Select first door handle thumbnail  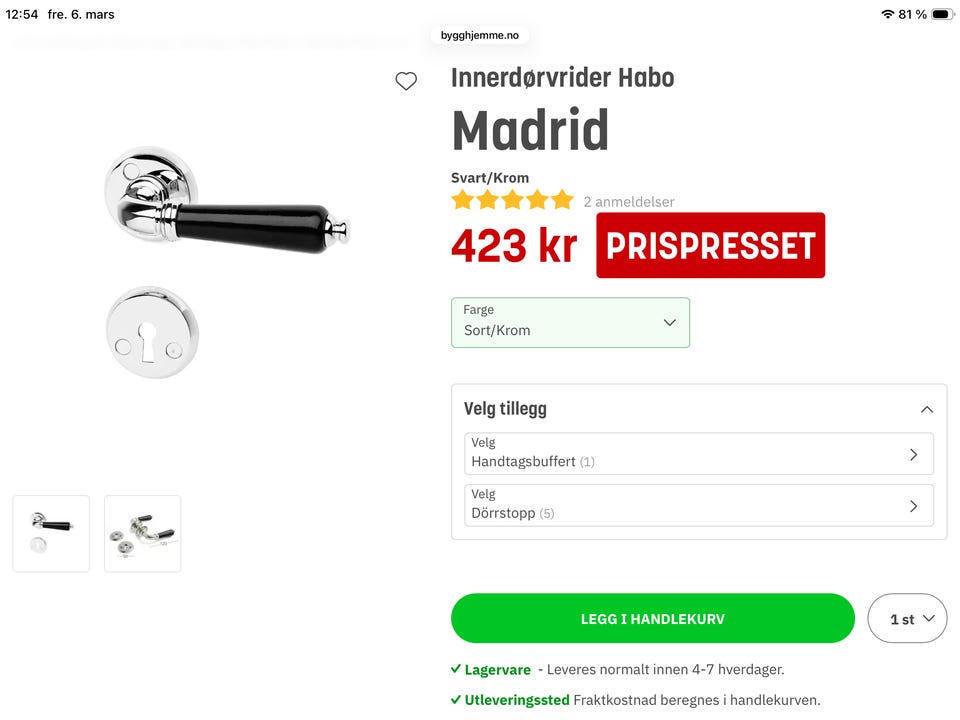[51, 534]
